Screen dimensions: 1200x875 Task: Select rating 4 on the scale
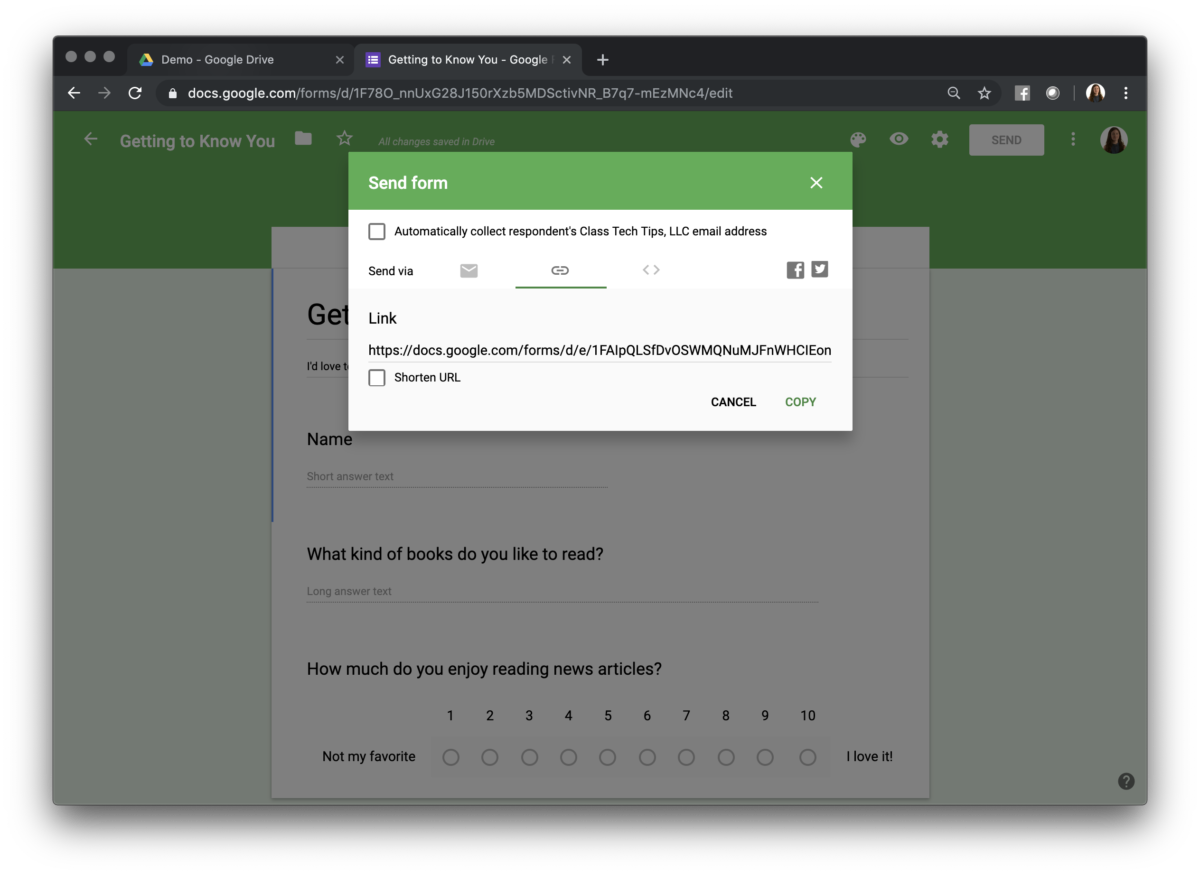[x=568, y=757]
